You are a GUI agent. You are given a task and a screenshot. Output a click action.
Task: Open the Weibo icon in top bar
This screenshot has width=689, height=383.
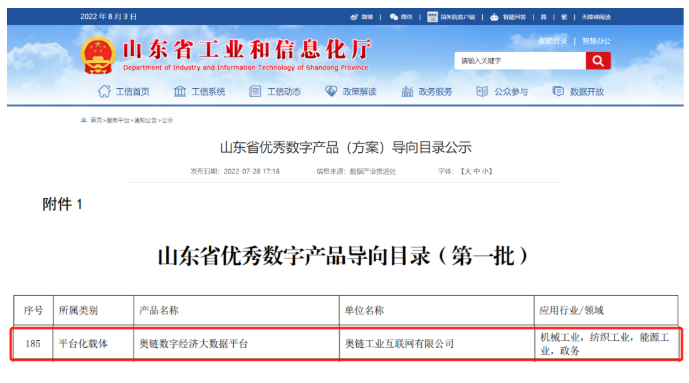point(354,17)
